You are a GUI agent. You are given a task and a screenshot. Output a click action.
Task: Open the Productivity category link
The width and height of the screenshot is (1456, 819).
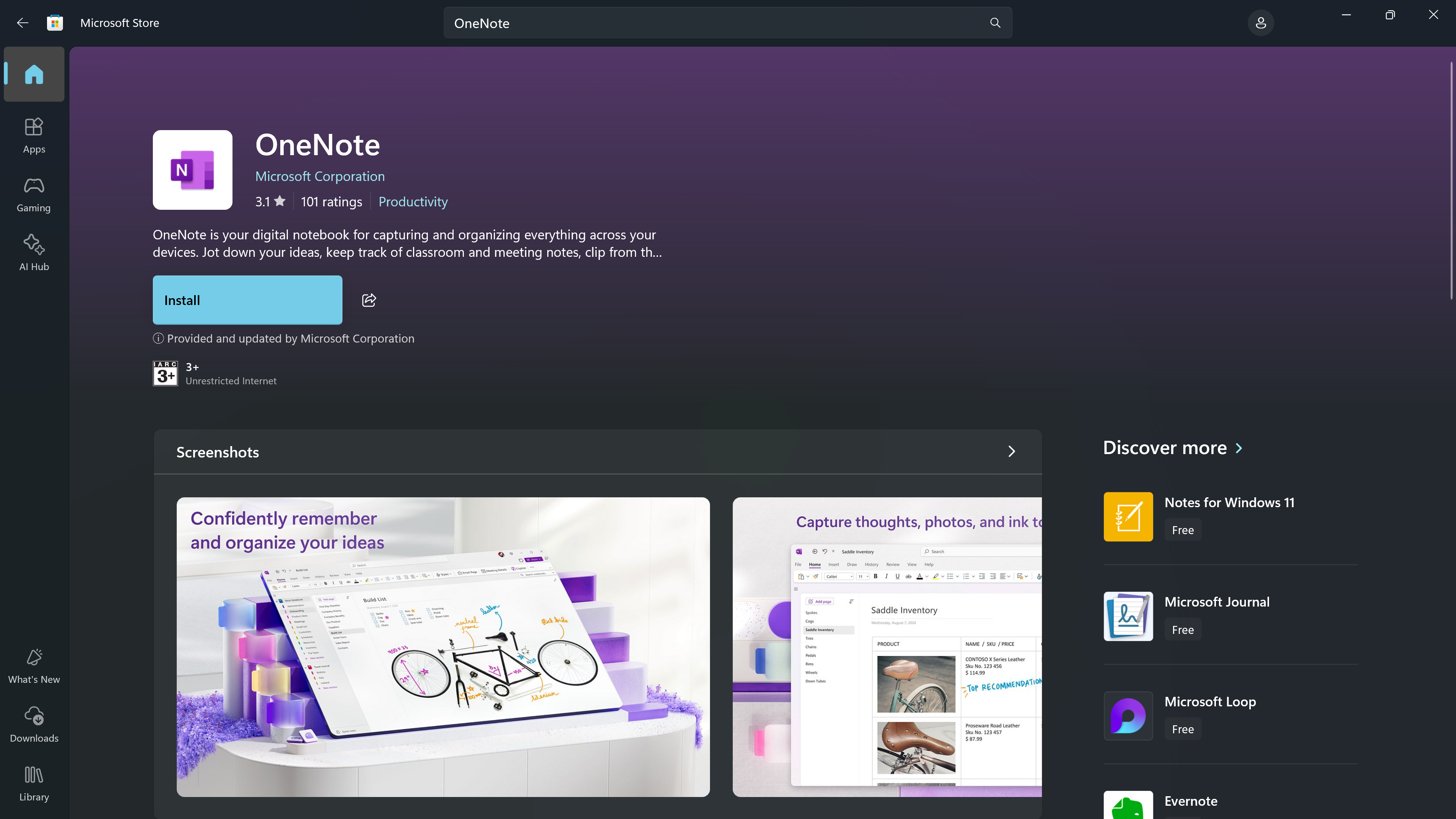[413, 202]
